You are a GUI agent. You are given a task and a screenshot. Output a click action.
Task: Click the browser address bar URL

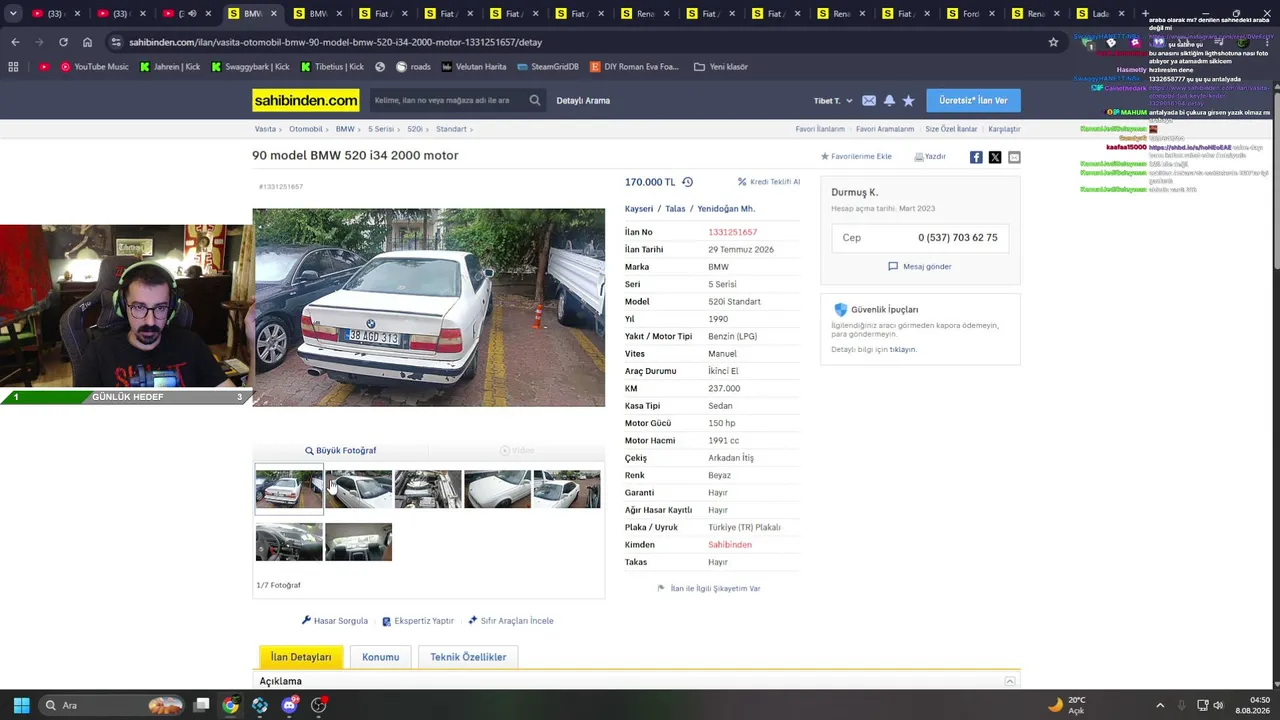(336, 42)
